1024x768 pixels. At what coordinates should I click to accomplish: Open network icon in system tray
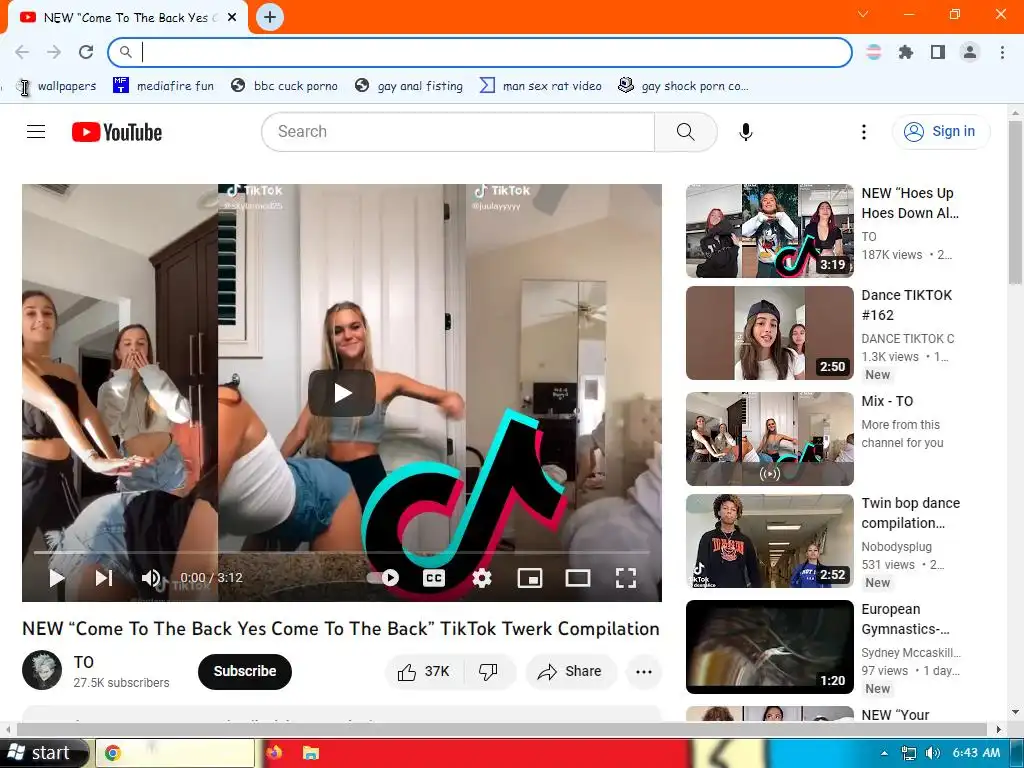(908, 754)
